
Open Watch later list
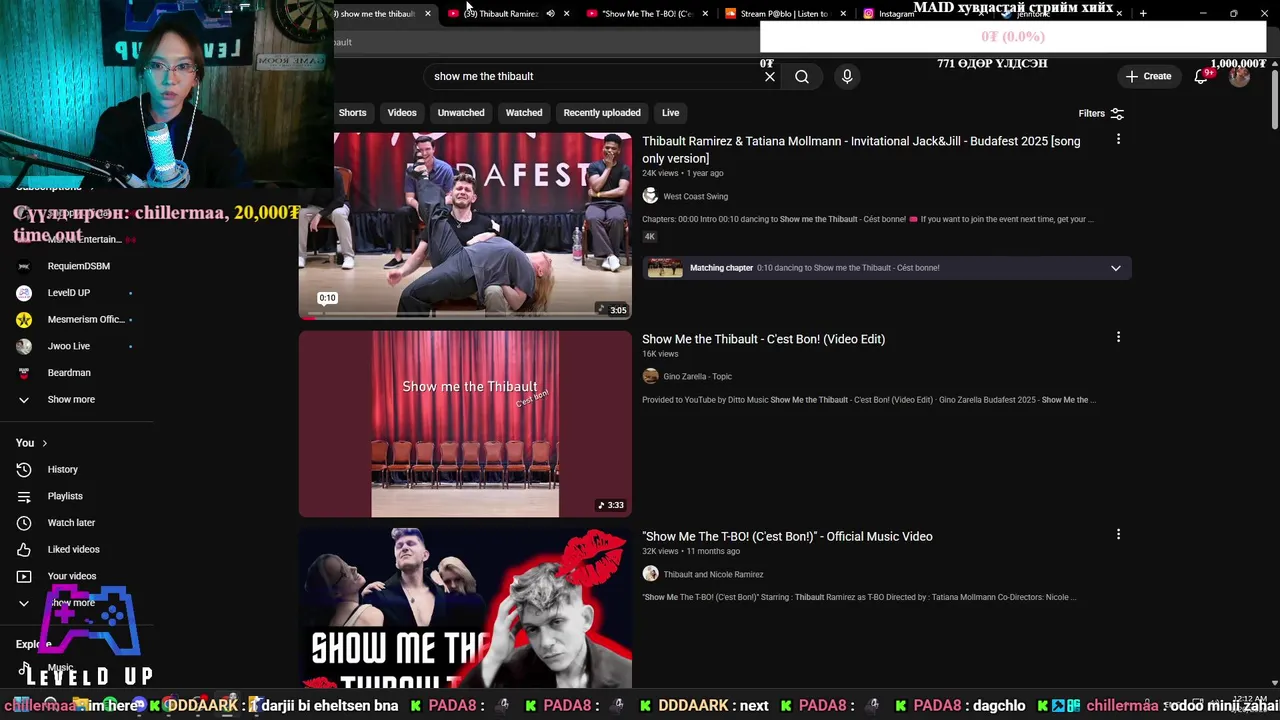click(x=71, y=522)
